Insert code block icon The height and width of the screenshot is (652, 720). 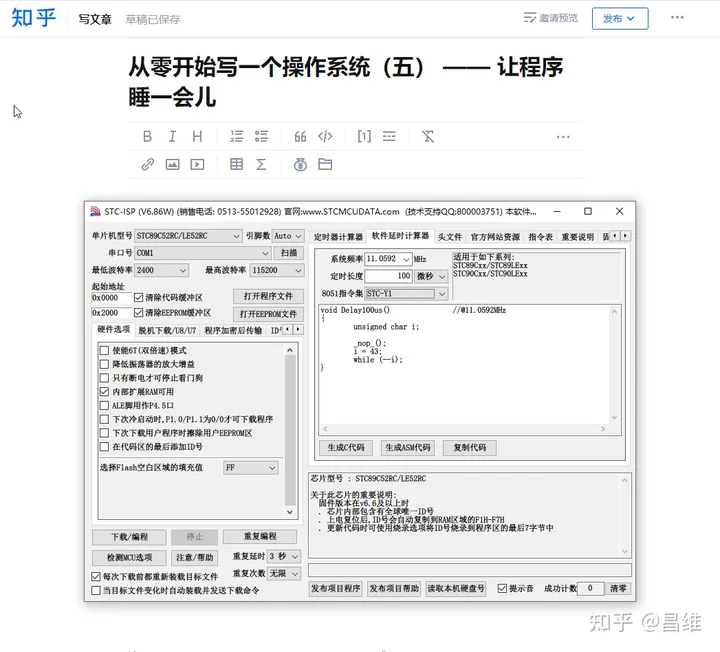point(325,136)
